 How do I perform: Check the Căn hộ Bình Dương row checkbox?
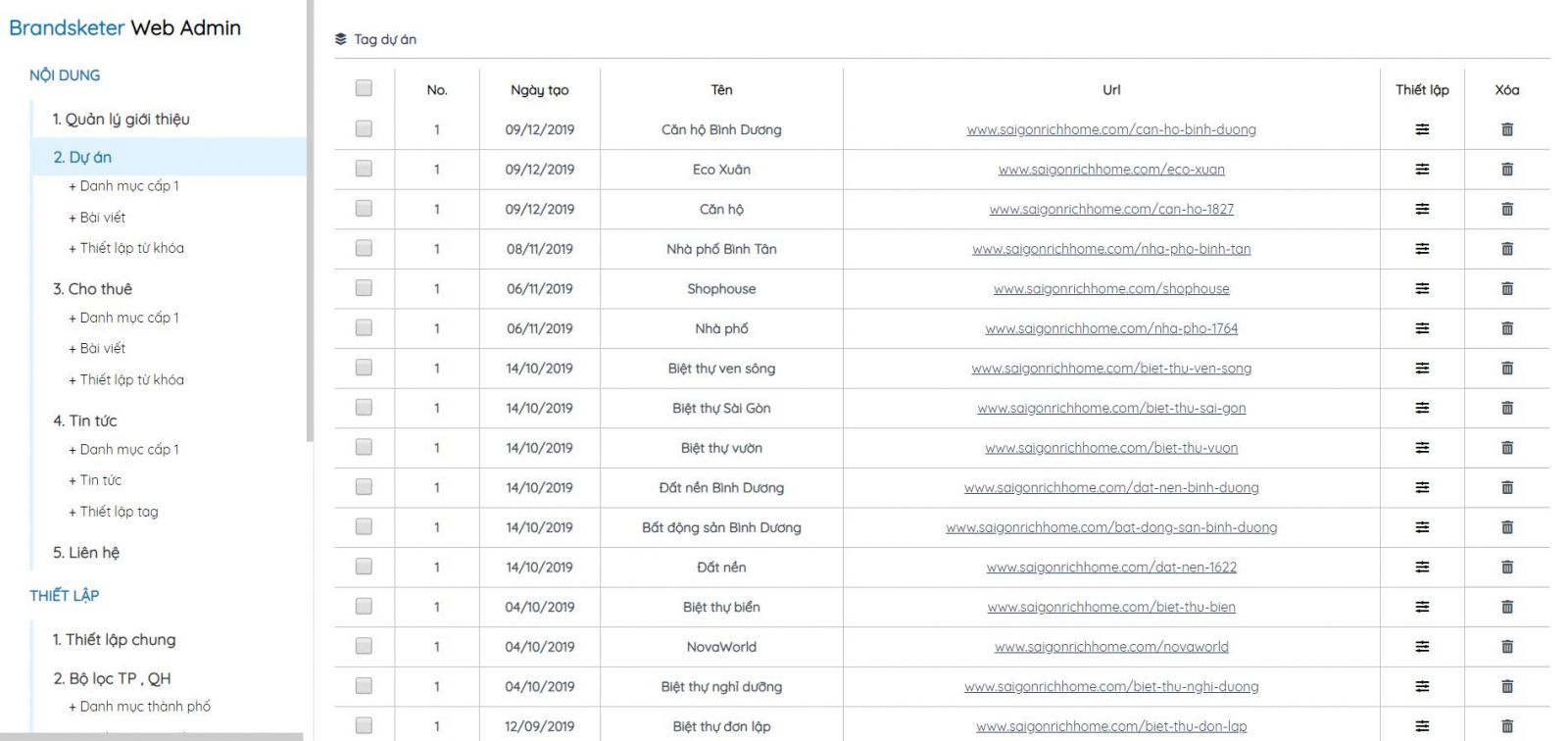coord(364,128)
